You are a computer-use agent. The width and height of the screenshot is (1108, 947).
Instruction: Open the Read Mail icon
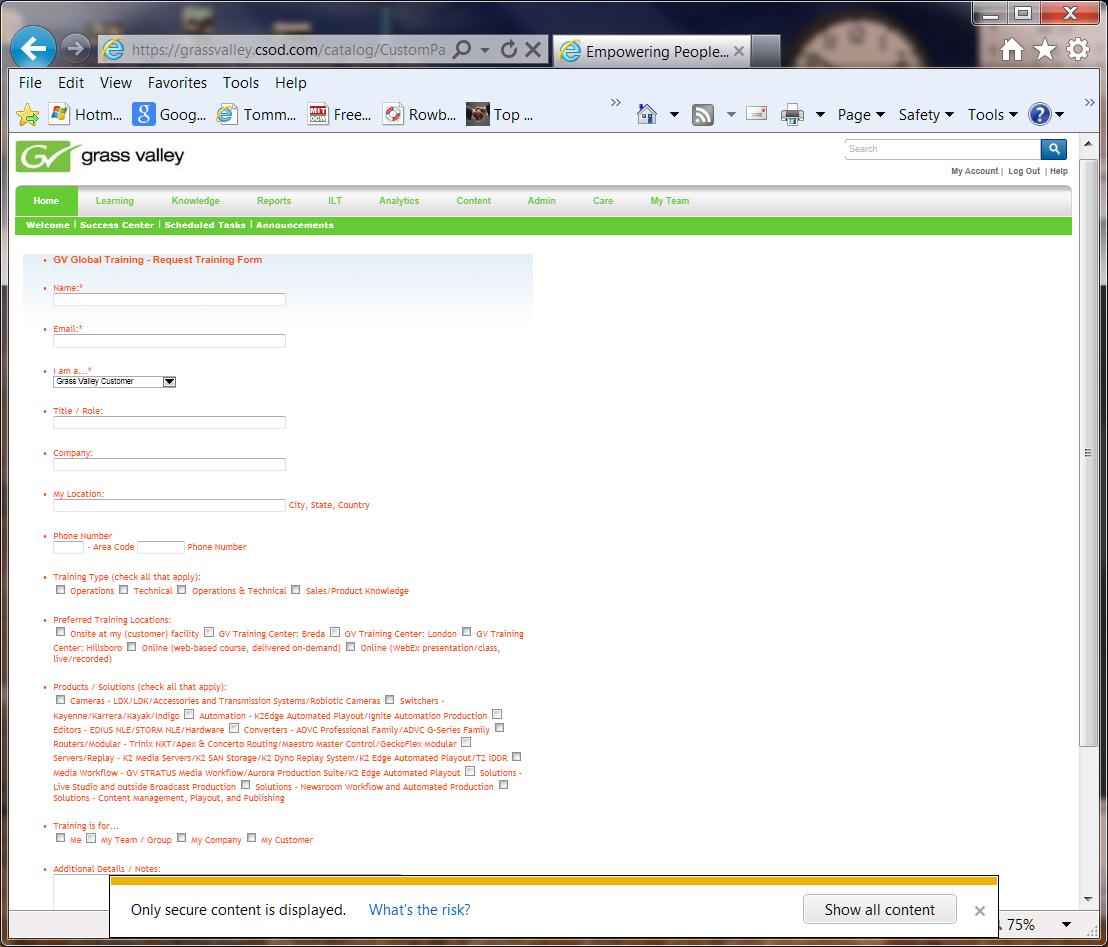point(757,114)
